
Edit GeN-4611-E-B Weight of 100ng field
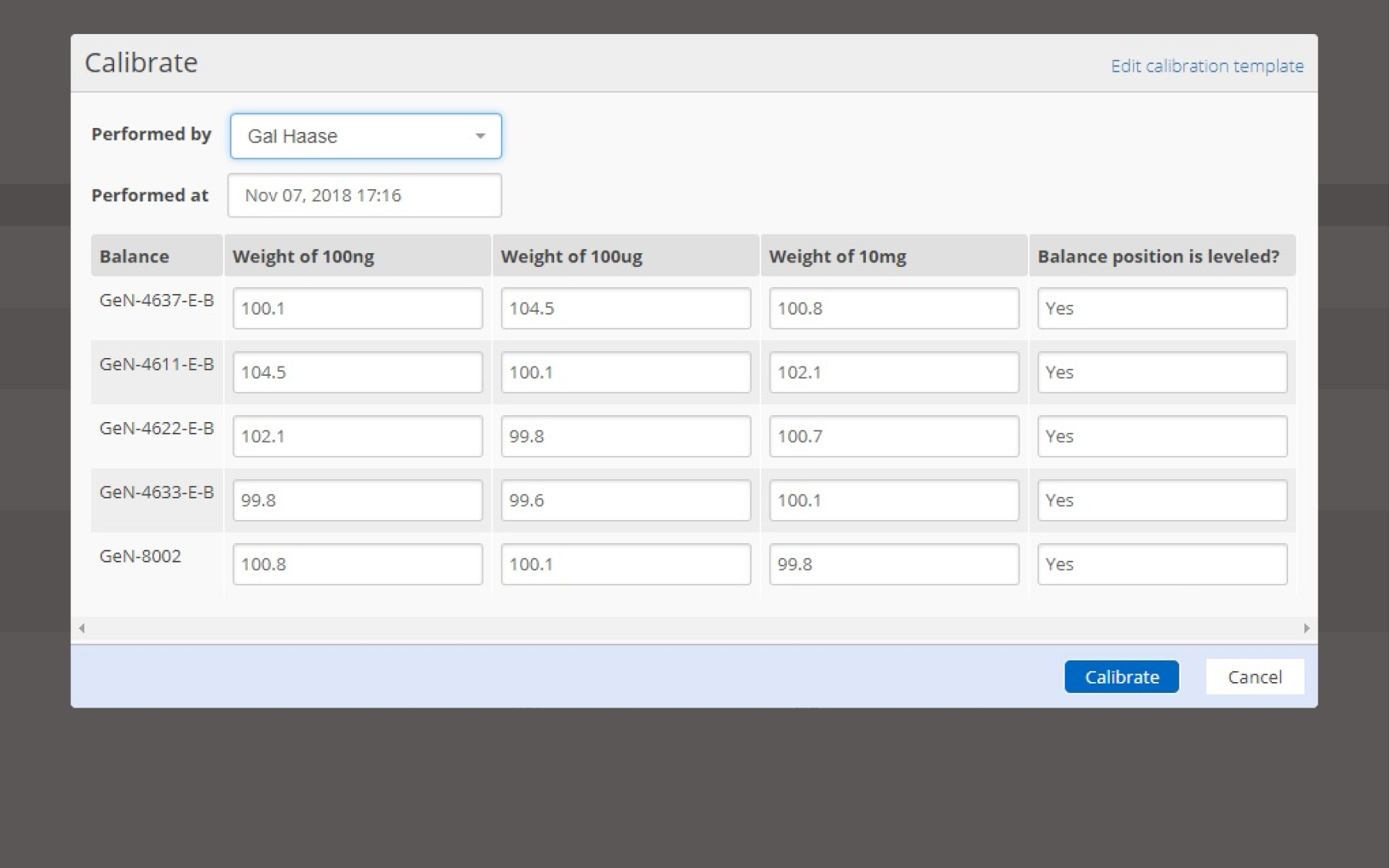(x=357, y=373)
